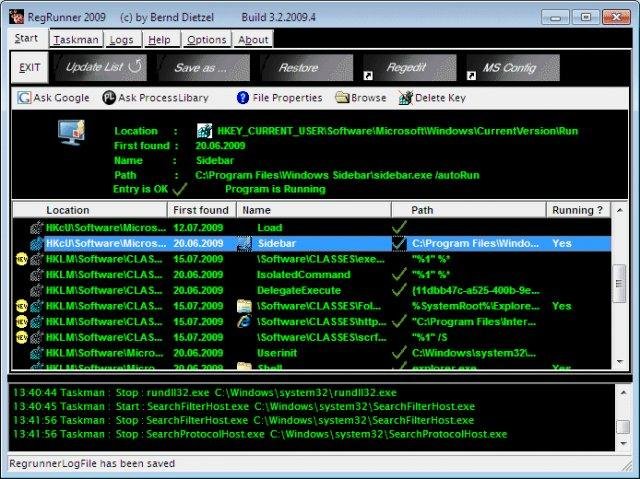The height and width of the screenshot is (479, 640).
Task: Launch Regedit shortcut button
Action: (410, 67)
